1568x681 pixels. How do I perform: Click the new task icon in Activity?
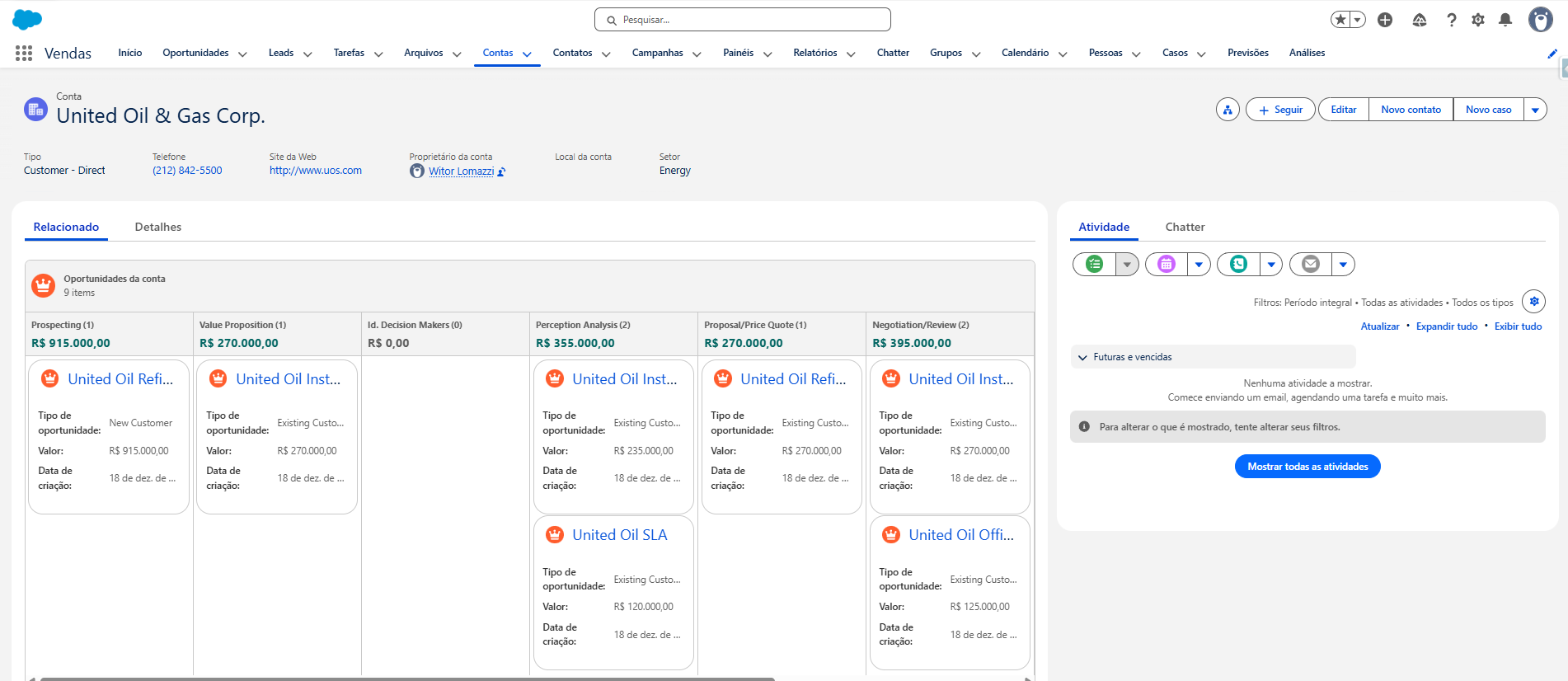click(1094, 264)
